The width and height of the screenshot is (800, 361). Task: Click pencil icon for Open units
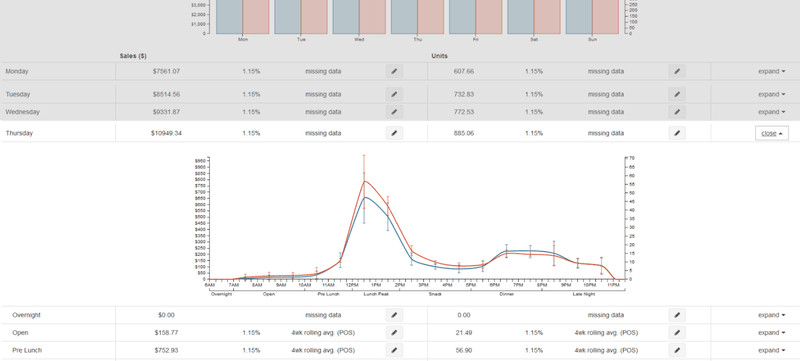click(677, 332)
